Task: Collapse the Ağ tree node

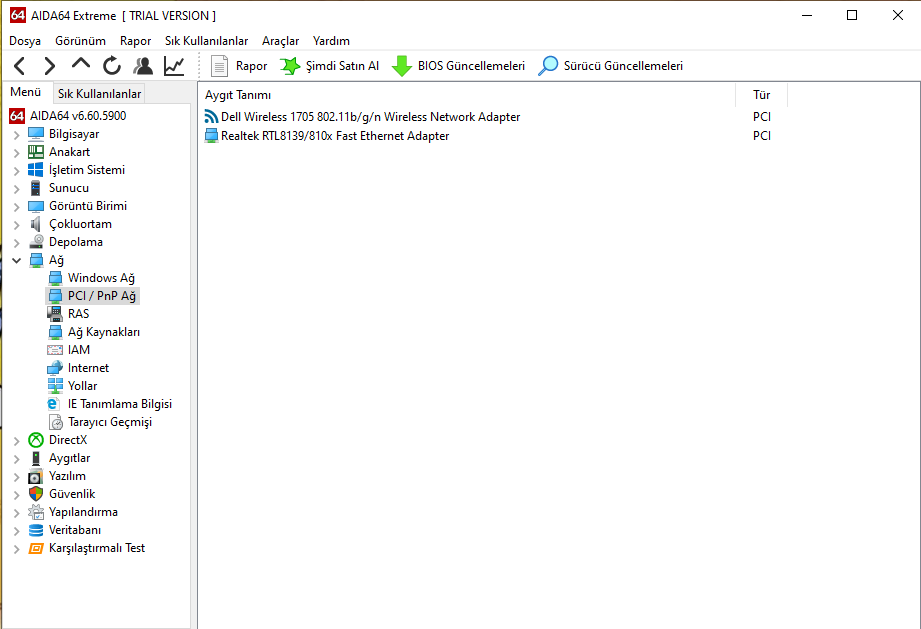Action: 16,260
